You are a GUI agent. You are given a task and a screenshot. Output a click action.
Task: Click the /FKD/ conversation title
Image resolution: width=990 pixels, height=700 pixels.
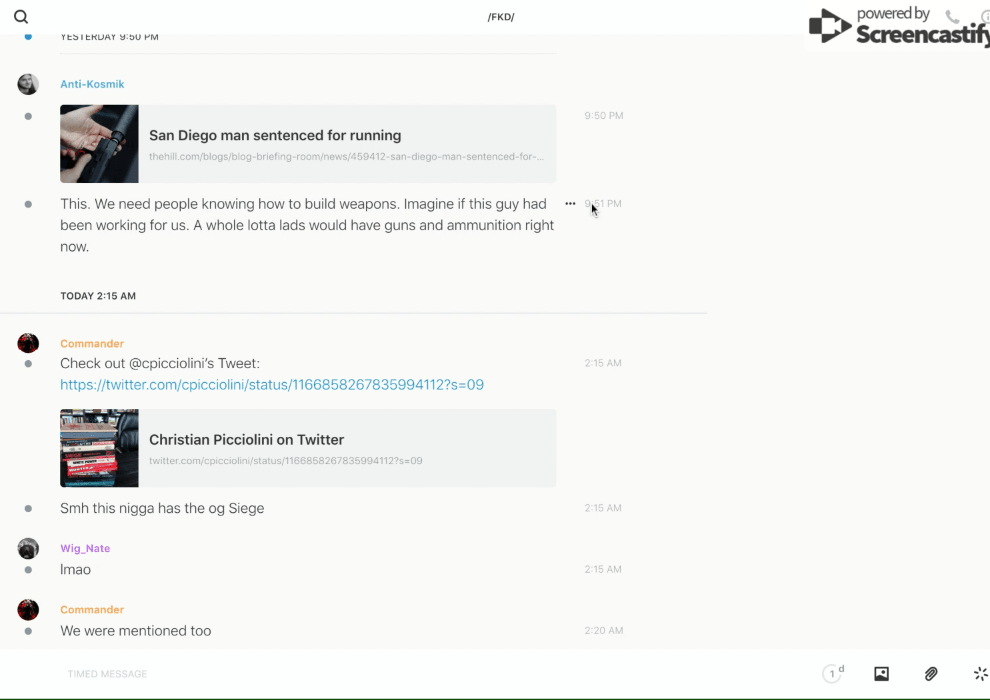point(500,17)
